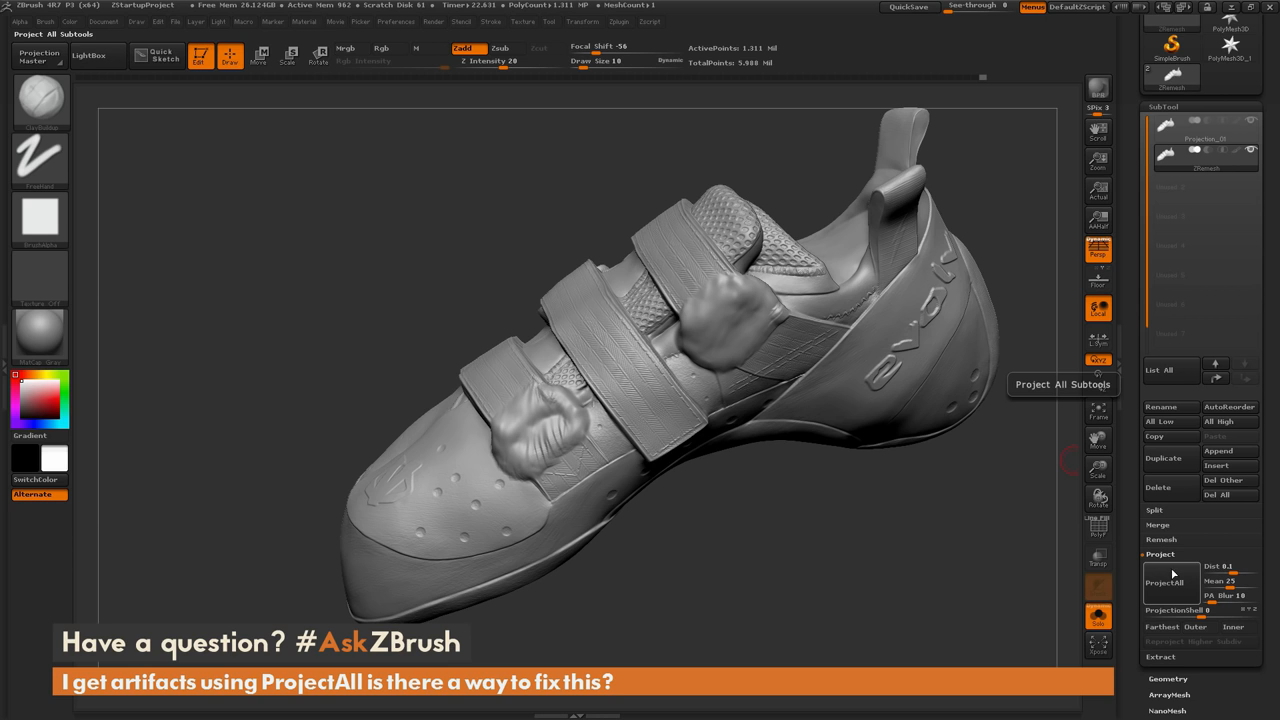The image size is (1280, 720).
Task: Hide the ZRemesh subtool eye
Action: point(1250,150)
